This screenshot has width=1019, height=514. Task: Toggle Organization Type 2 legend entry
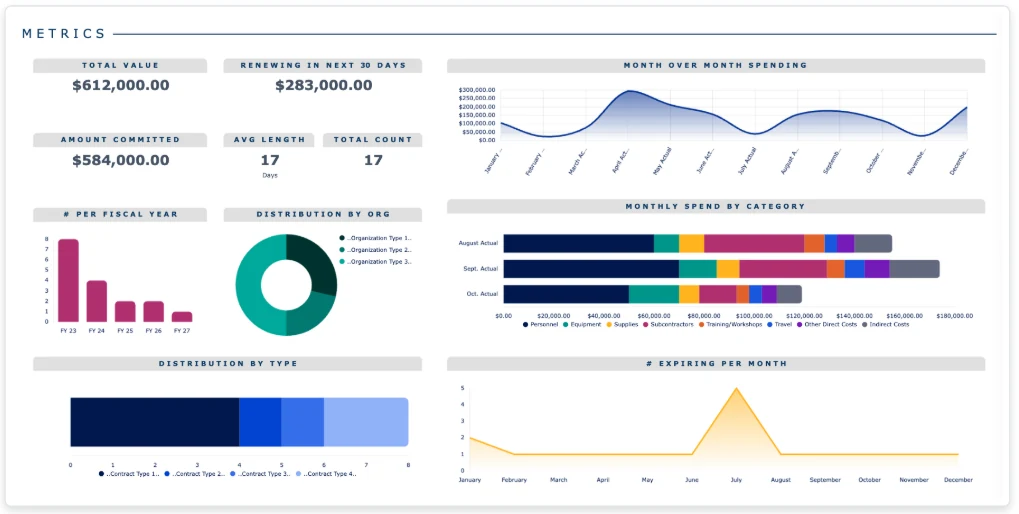[x=376, y=250]
